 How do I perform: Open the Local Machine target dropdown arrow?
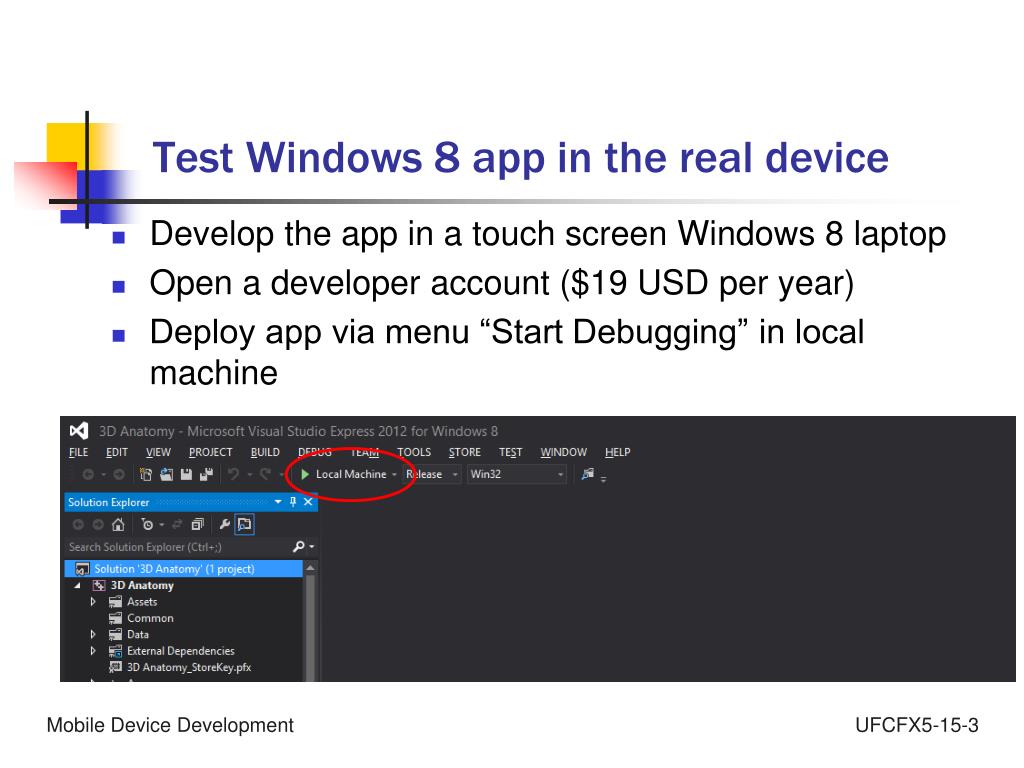pyautogui.click(x=394, y=475)
